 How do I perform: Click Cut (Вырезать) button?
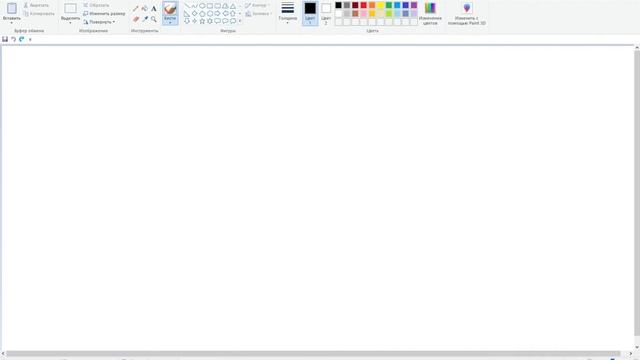point(36,5)
